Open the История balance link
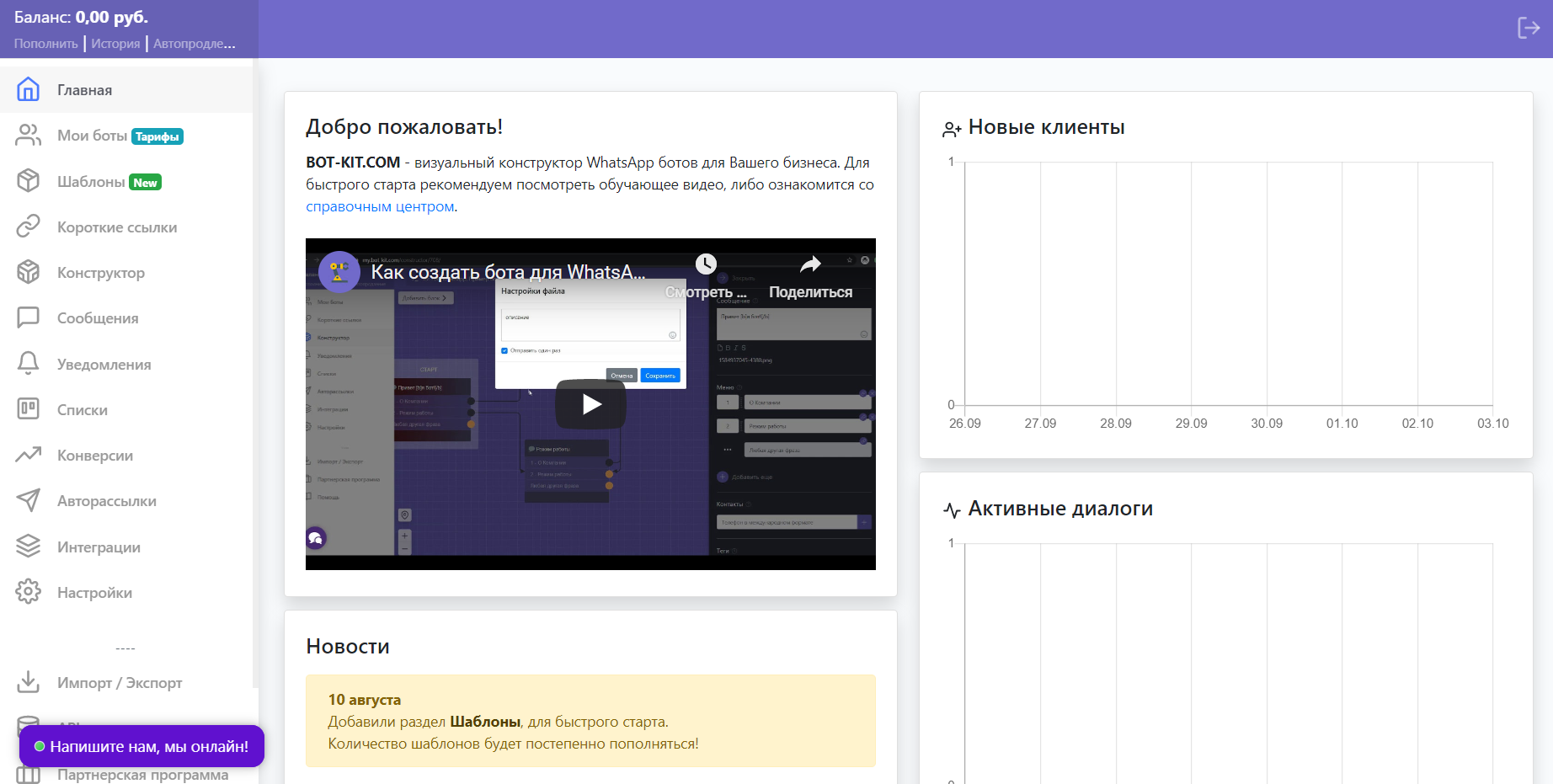This screenshot has height=784, width=1553. tap(115, 44)
